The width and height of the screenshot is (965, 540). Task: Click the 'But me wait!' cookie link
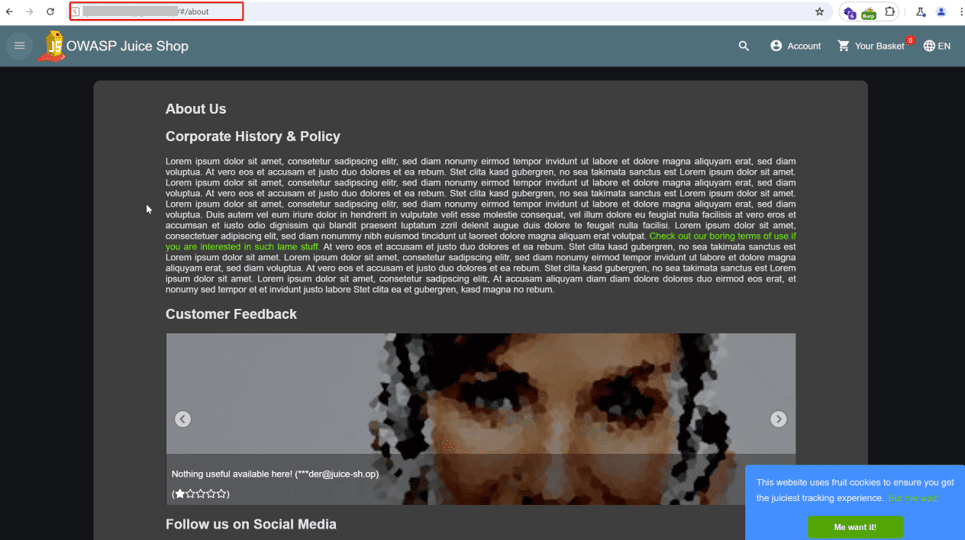913,498
